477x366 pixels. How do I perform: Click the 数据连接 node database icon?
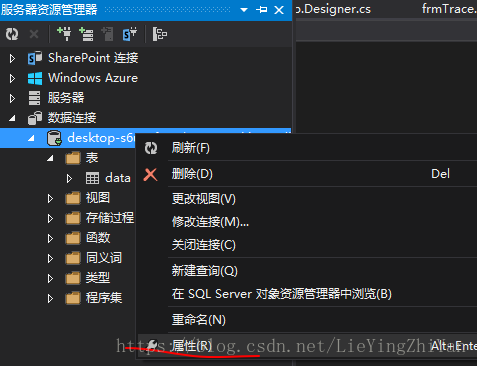click(x=35, y=118)
